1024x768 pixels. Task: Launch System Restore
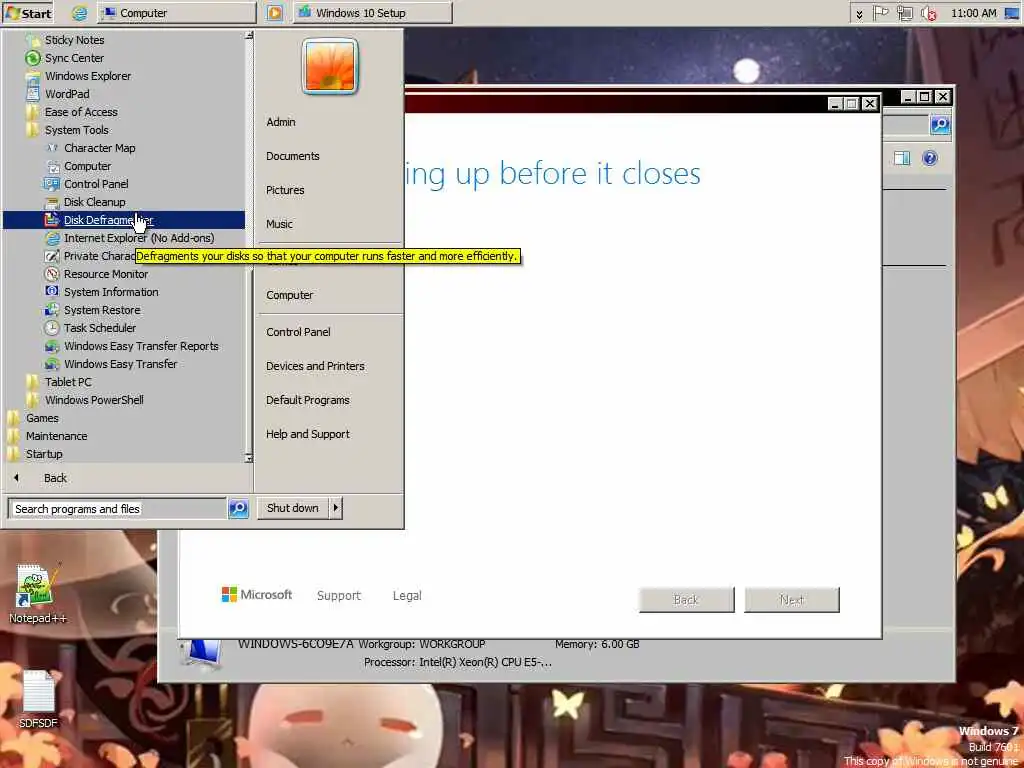coord(102,310)
